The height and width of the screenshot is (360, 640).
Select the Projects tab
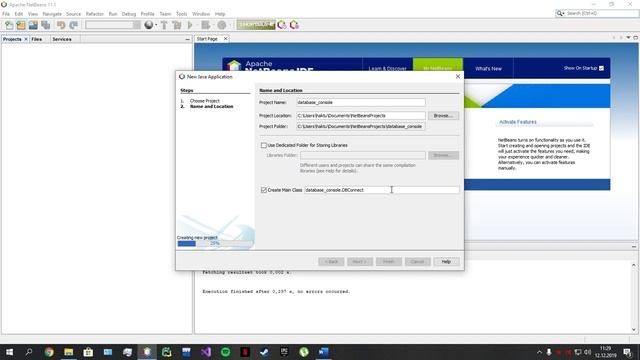pos(12,39)
